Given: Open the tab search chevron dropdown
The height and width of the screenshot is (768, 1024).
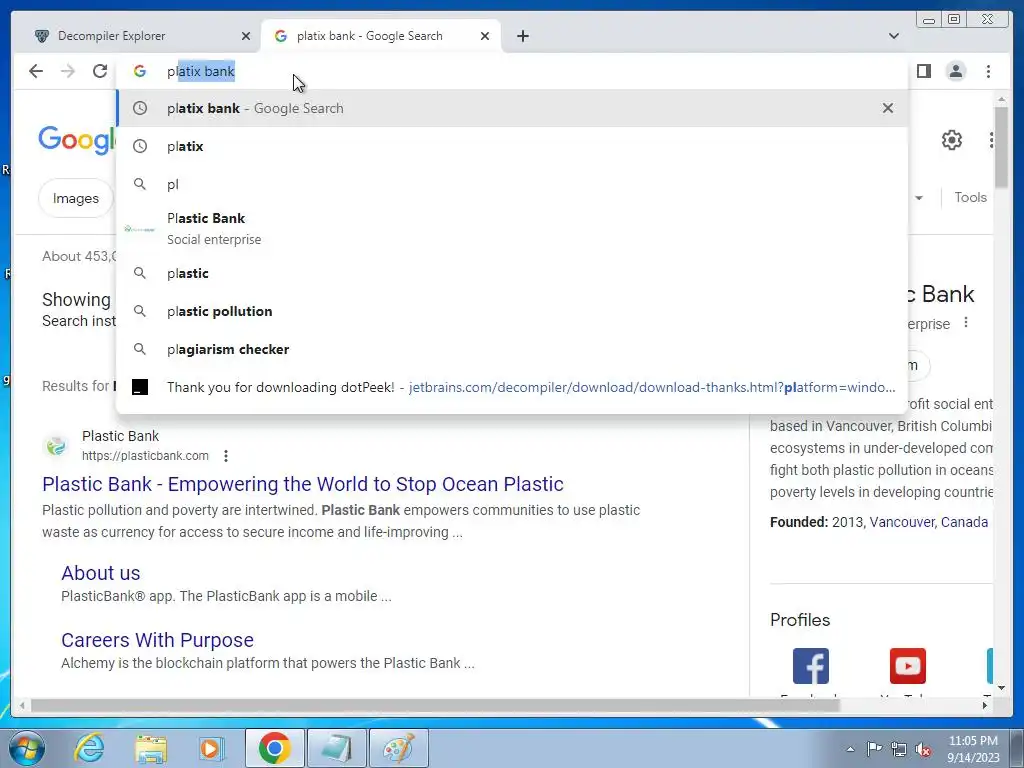Looking at the screenshot, I should pos(893,36).
